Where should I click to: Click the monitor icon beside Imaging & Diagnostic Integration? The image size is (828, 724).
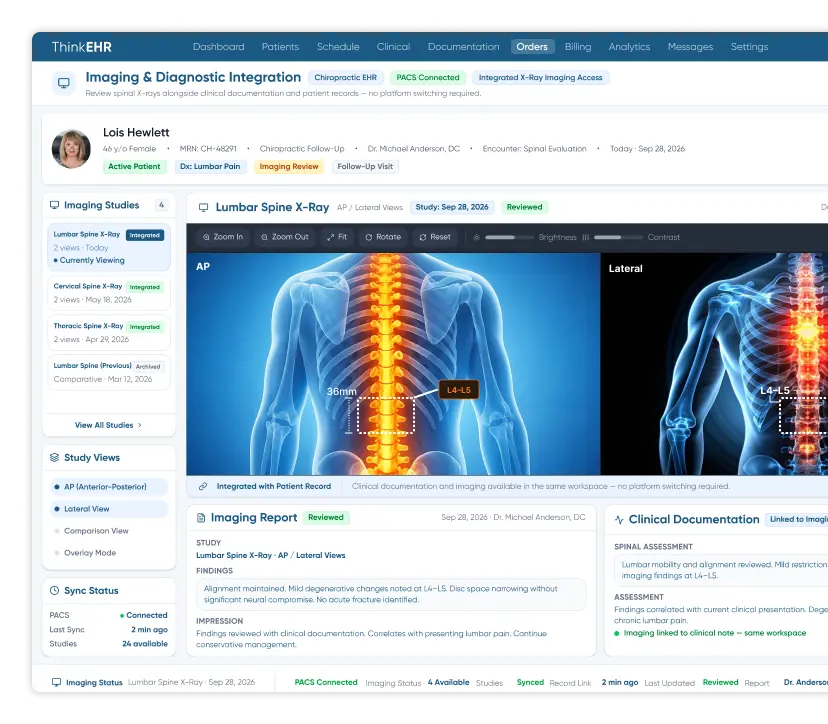point(63,83)
